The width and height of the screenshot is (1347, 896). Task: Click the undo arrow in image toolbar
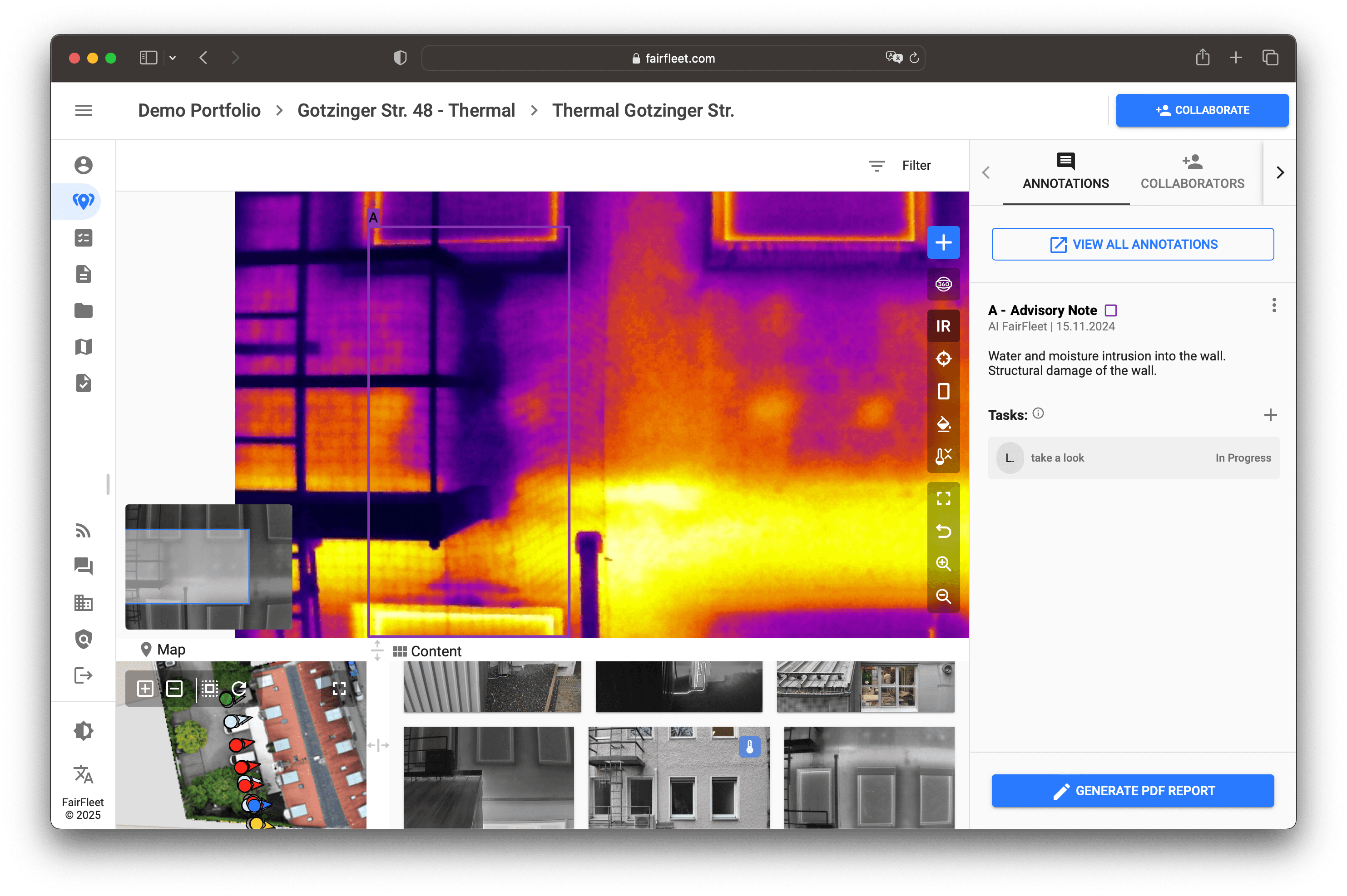pyautogui.click(x=943, y=531)
